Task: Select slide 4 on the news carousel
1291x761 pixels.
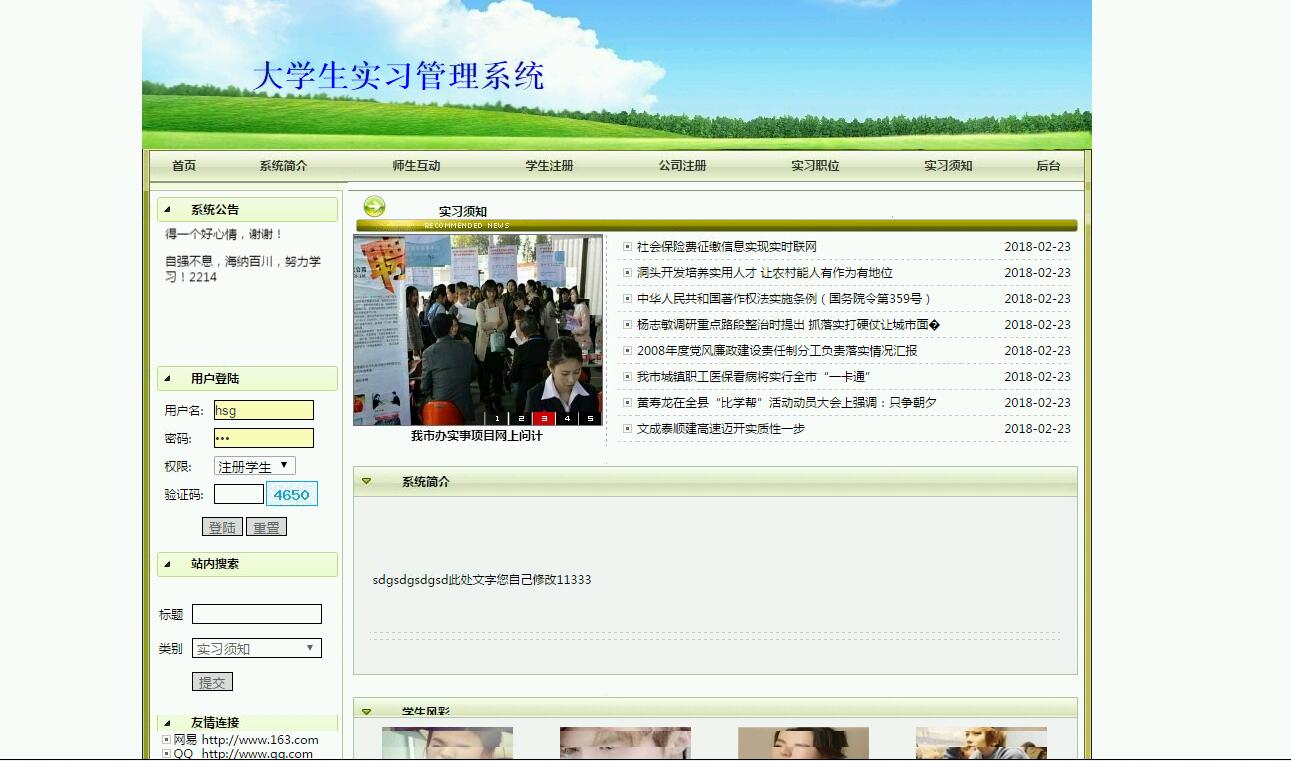Action: coord(567,418)
